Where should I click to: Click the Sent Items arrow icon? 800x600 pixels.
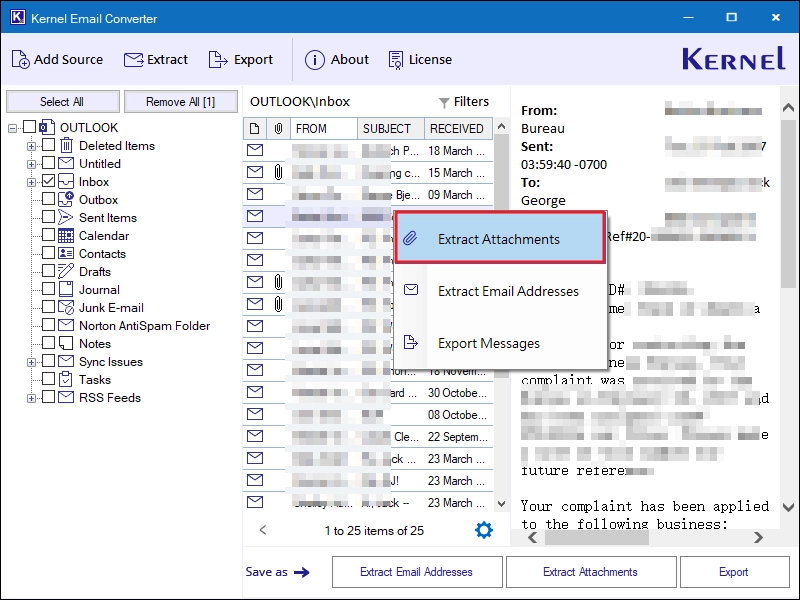[x=65, y=217]
